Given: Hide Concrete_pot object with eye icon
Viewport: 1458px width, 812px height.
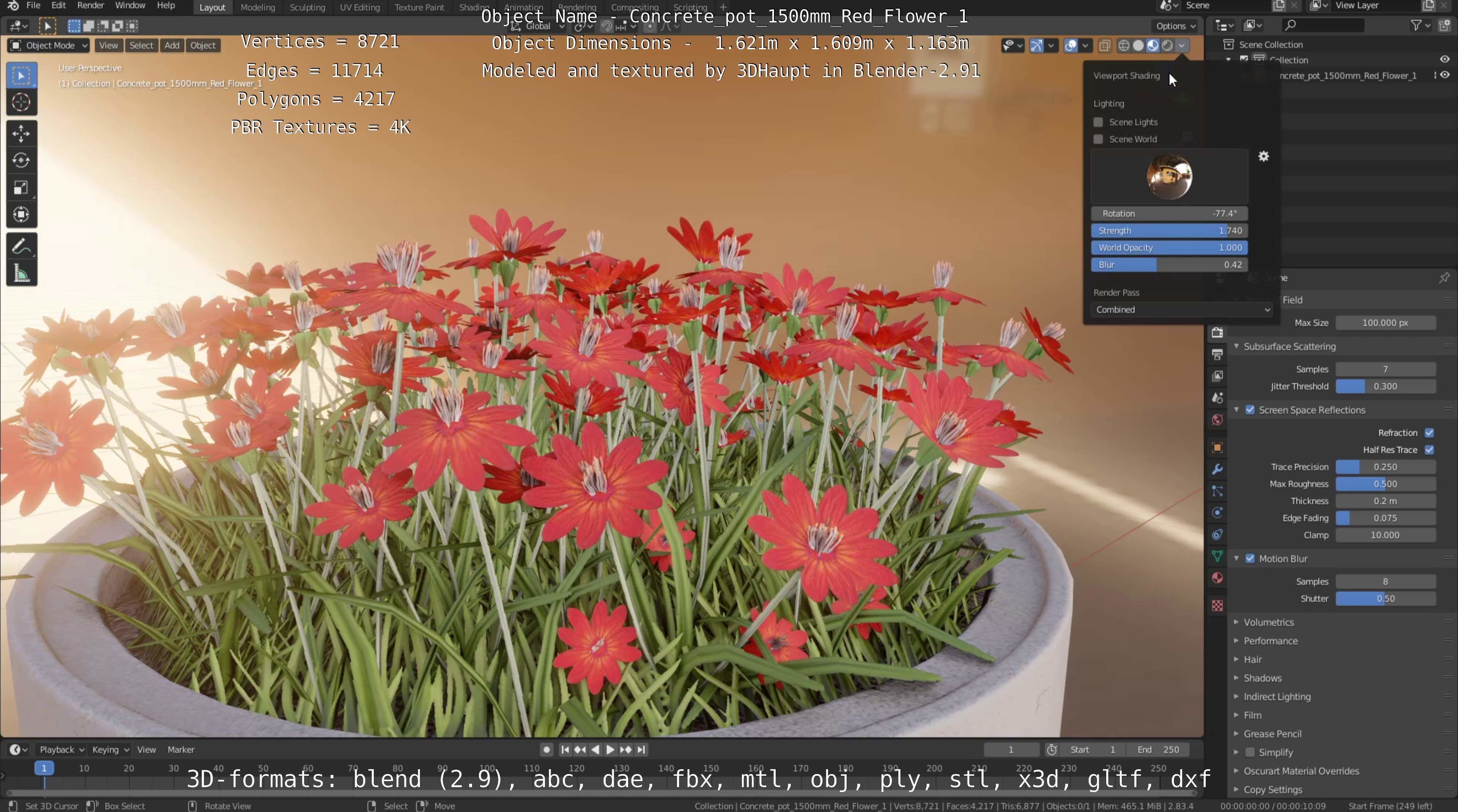Looking at the screenshot, I should click(x=1445, y=75).
